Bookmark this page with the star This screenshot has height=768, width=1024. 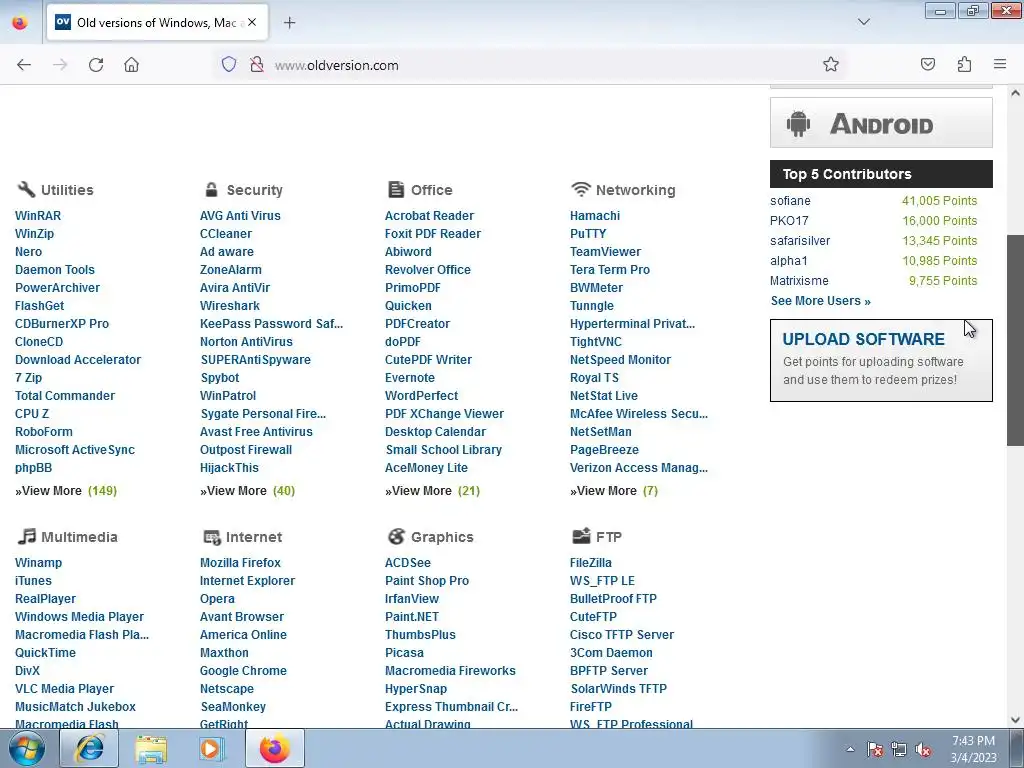[831, 64]
